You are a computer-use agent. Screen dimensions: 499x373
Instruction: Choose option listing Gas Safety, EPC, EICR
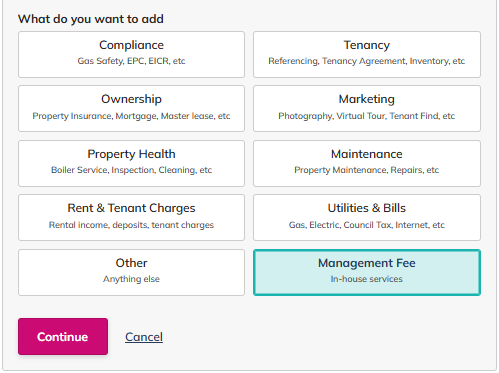pyautogui.click(x=131, y=54)
